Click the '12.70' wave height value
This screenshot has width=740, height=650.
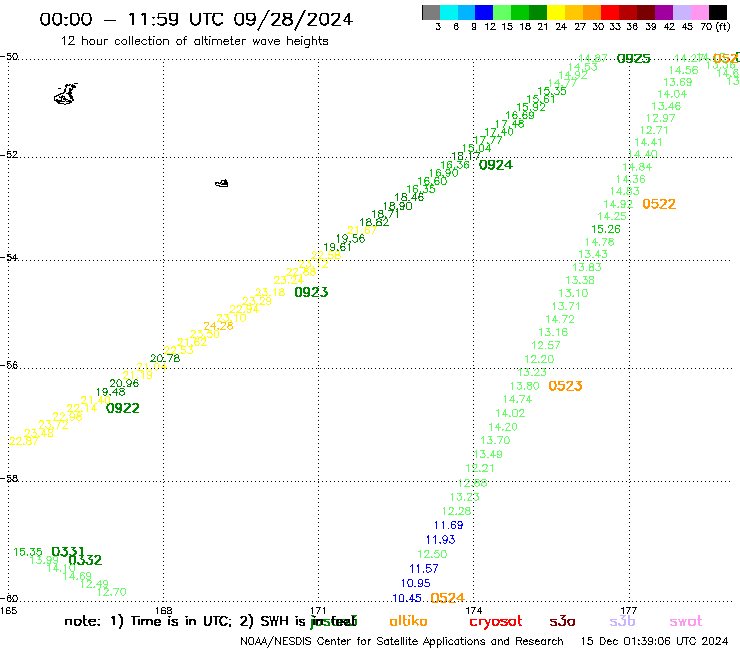coord(112,592)
